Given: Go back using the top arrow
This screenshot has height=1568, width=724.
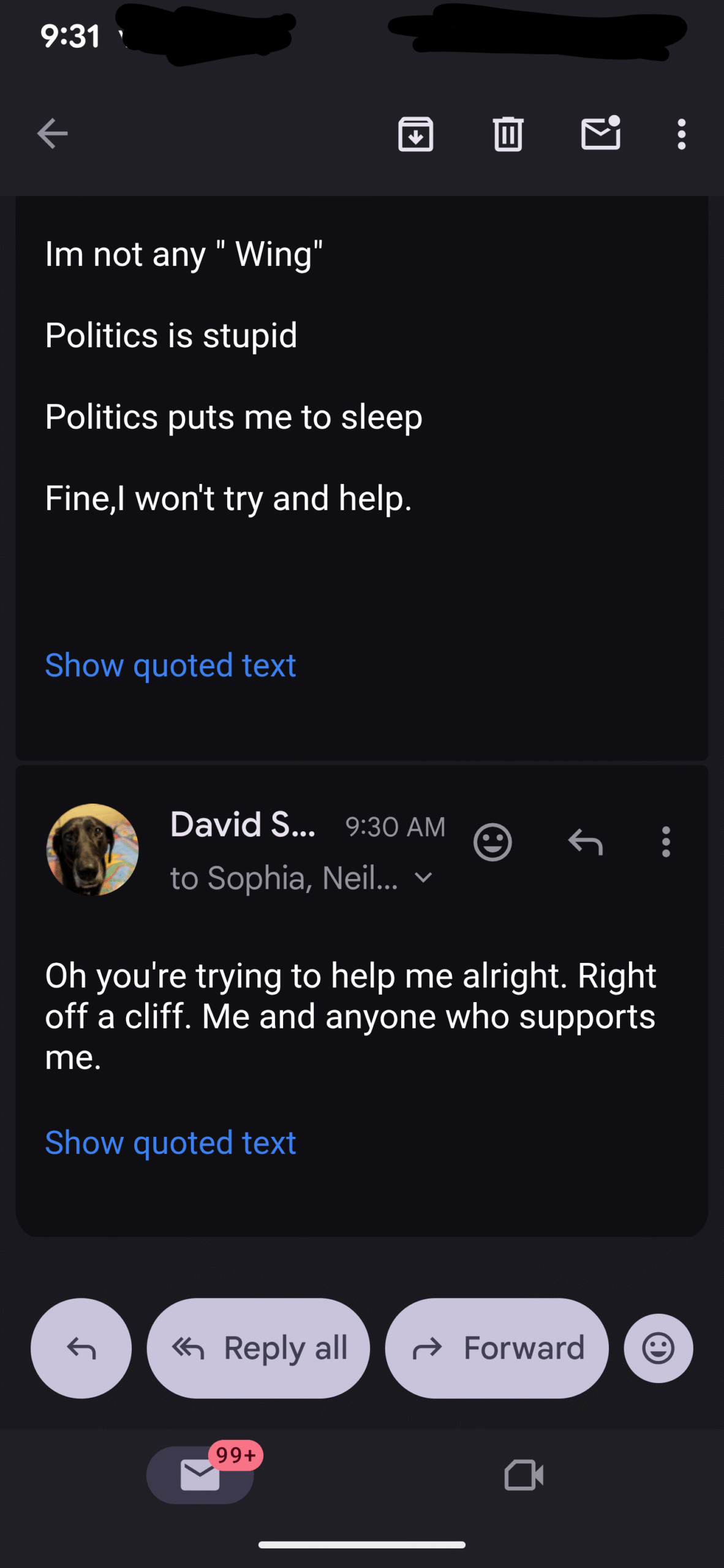Looking at the screenshot, I should point(52,134).
